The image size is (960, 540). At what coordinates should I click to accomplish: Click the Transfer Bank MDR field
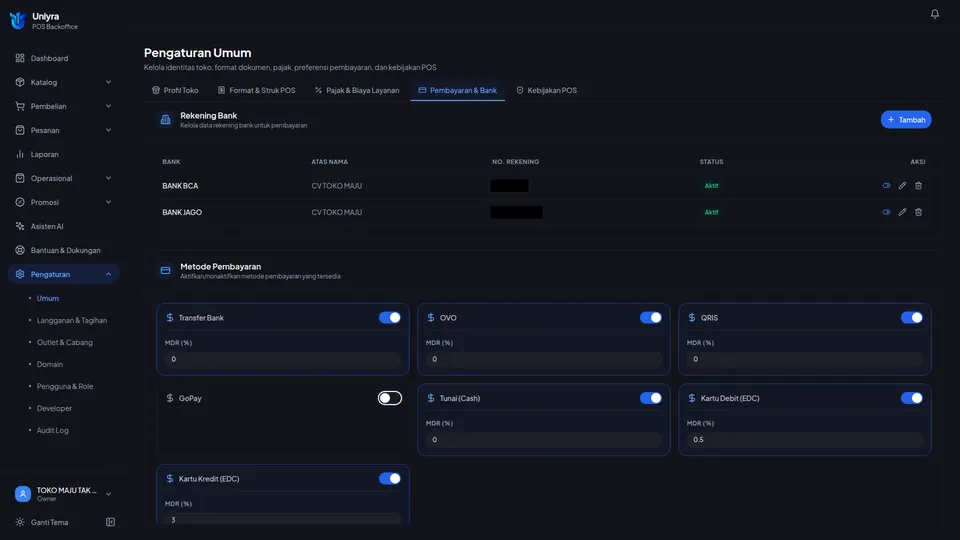pos(283,359)
